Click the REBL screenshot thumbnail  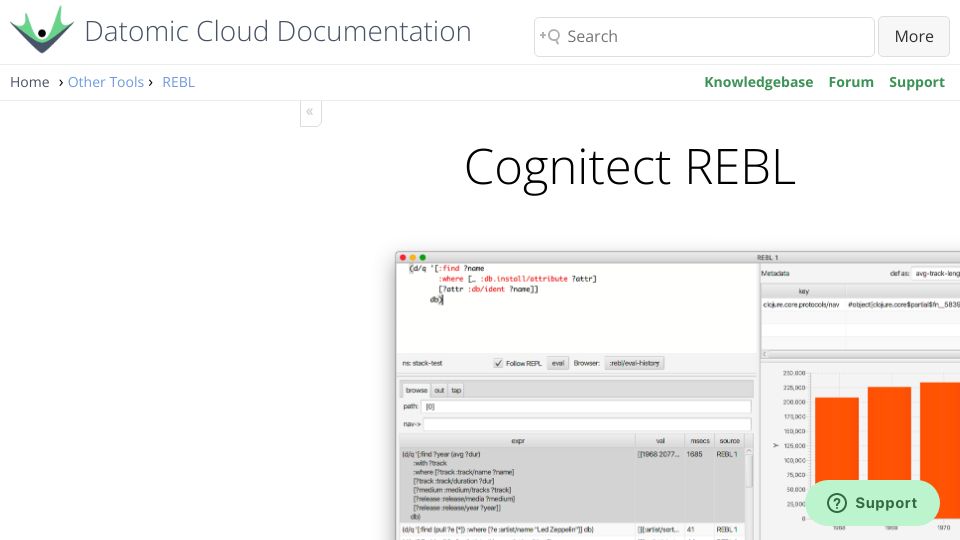coord(677,396)
